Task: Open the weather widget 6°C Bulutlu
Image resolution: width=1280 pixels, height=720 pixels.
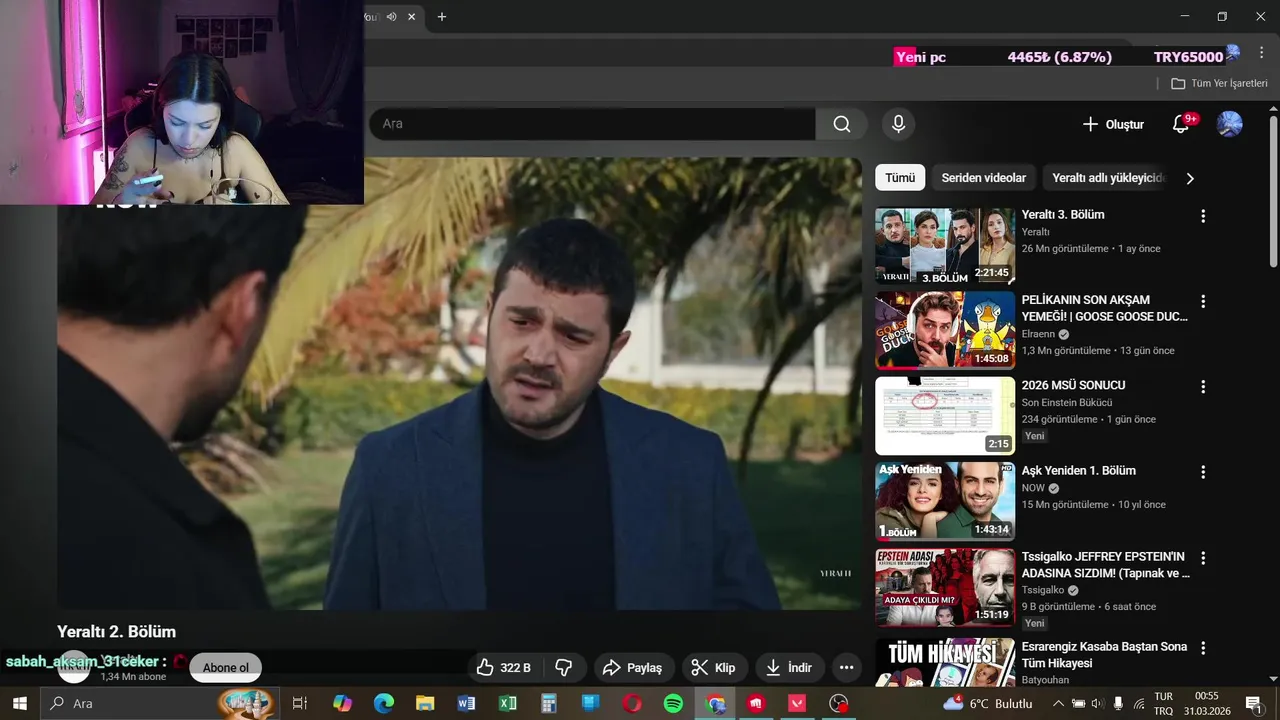Action: click(x=988, y=703)
